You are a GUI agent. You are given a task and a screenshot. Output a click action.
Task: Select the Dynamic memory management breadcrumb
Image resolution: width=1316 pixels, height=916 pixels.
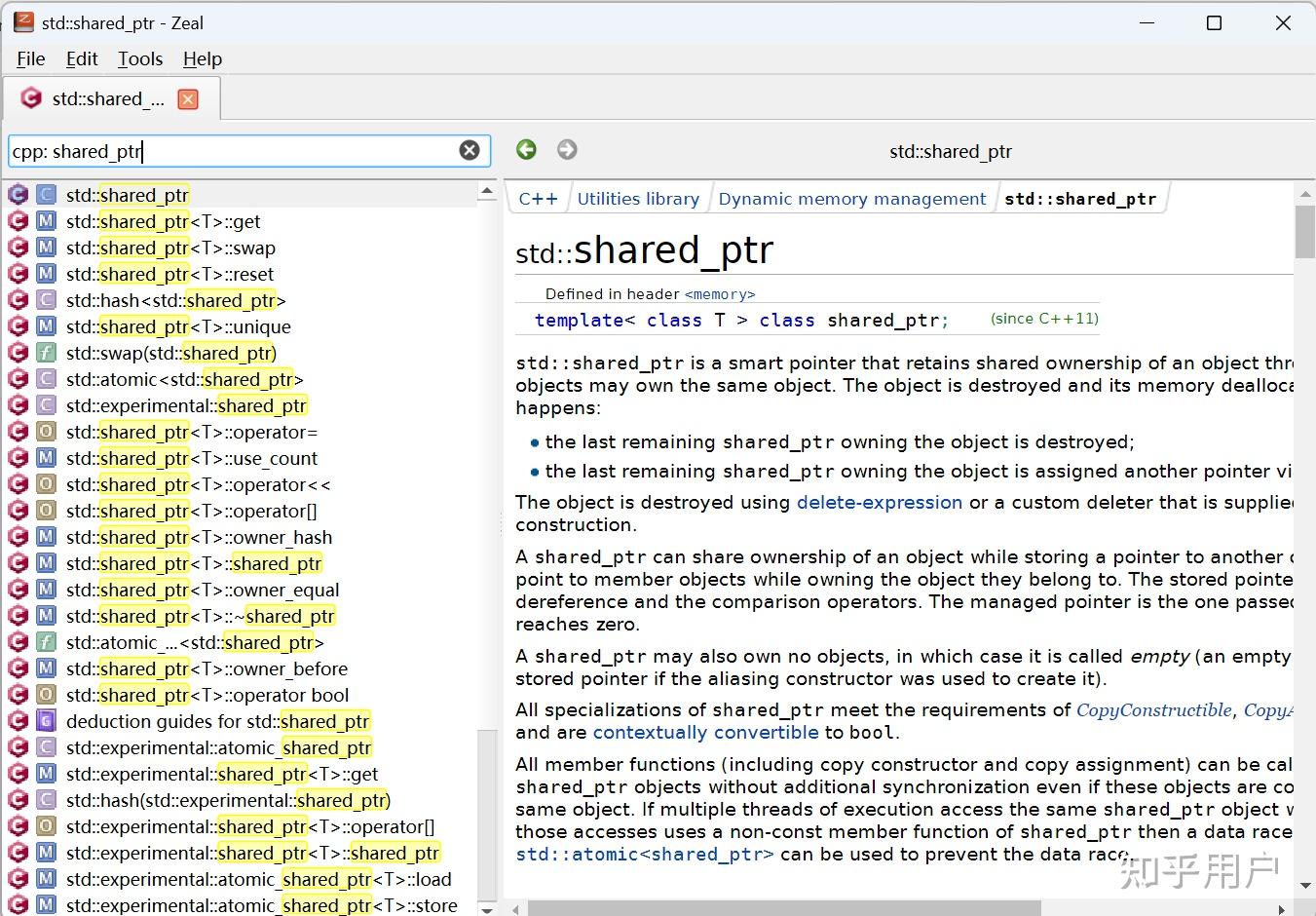click(x=851, y=198)
